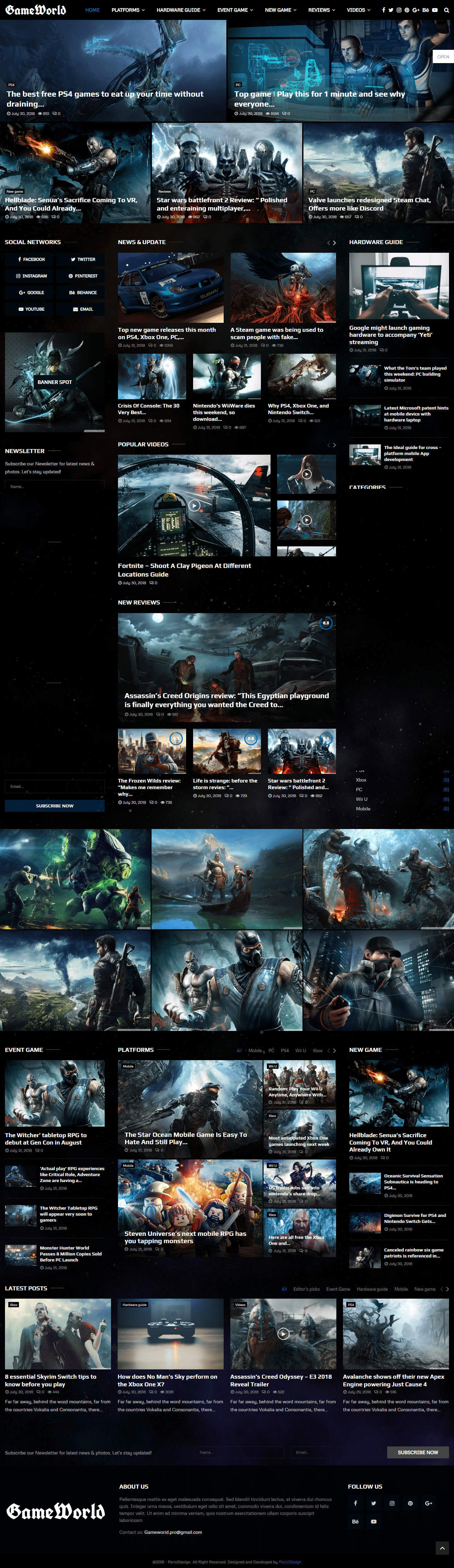Go to next Latest Posts page arrow

pyautogui.click(x=447, y=1289)
